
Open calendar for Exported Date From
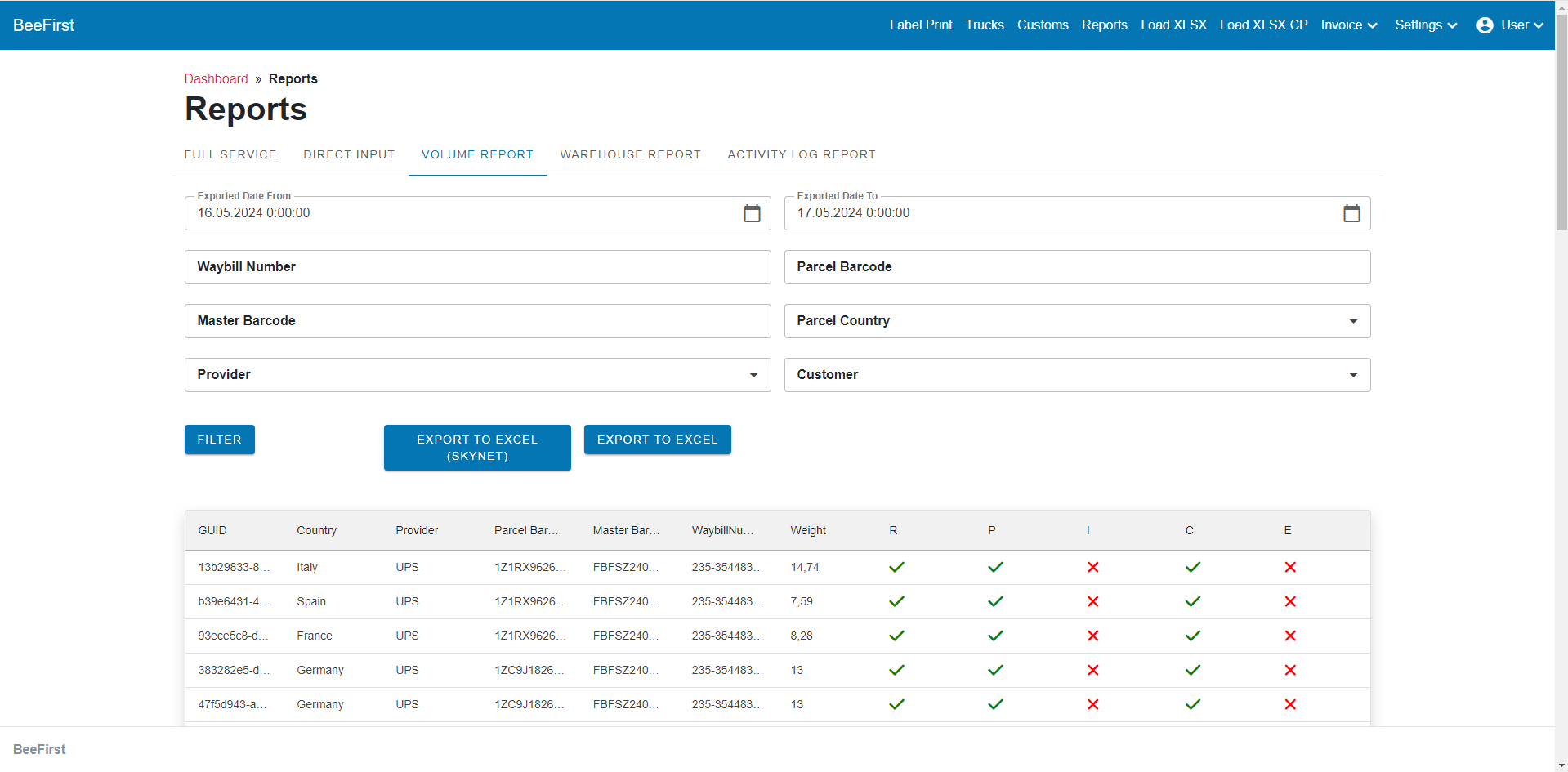[x=752, y=213]
